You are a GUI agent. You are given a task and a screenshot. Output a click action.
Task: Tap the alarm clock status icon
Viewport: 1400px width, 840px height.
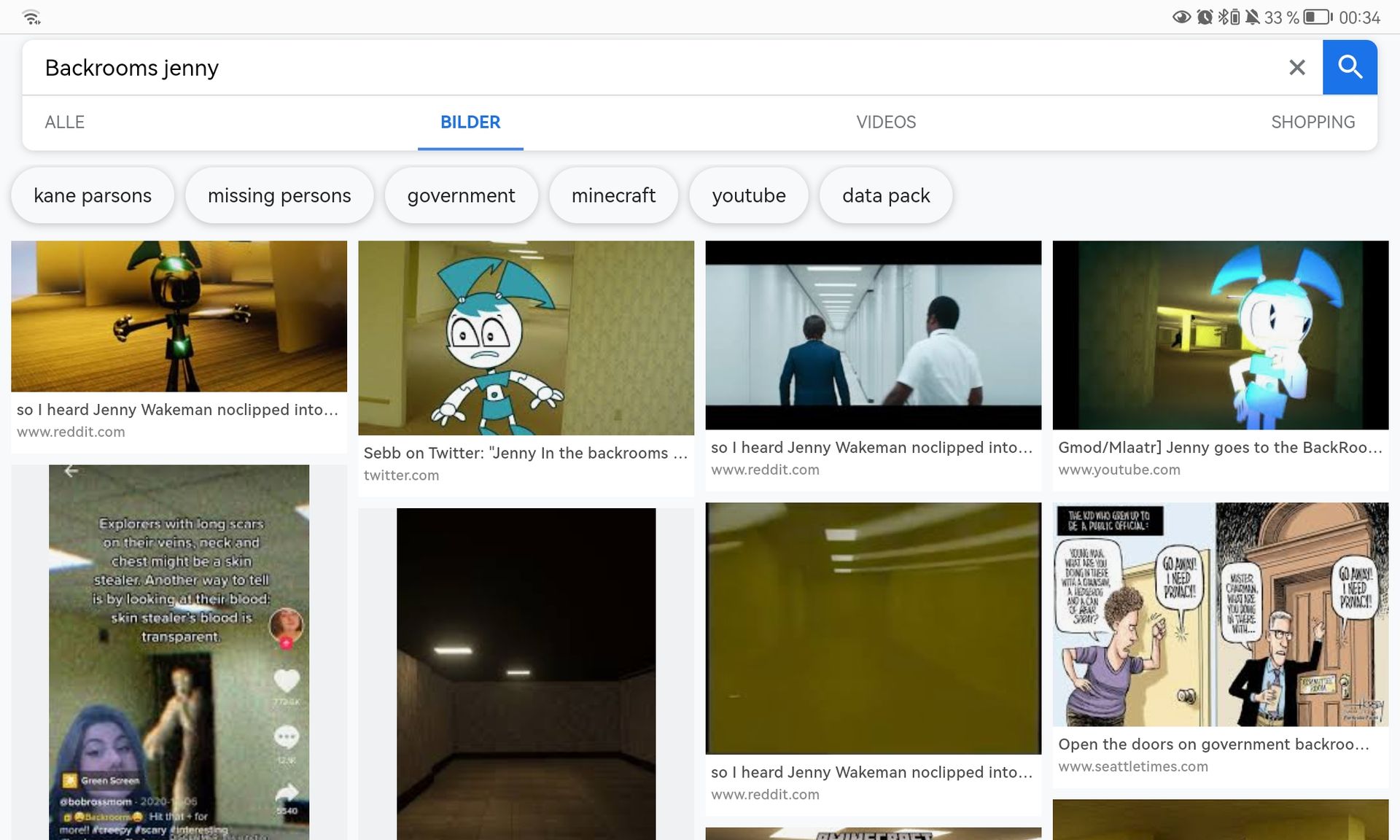[x=1205, y=17]
